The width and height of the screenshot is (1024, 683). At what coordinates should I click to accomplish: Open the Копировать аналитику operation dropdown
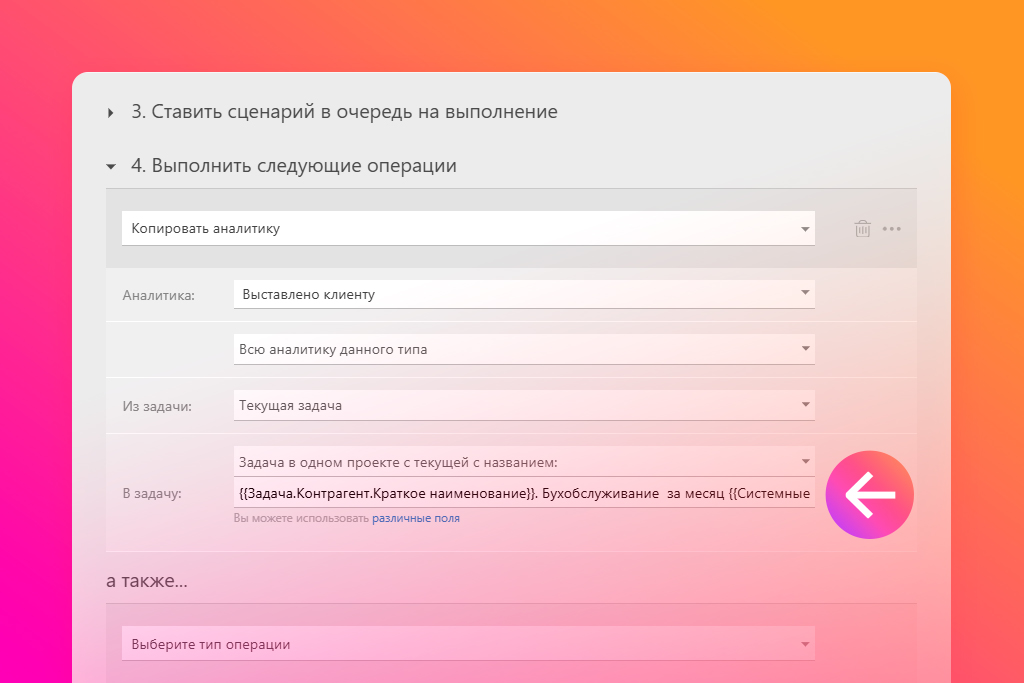point(468,228)
